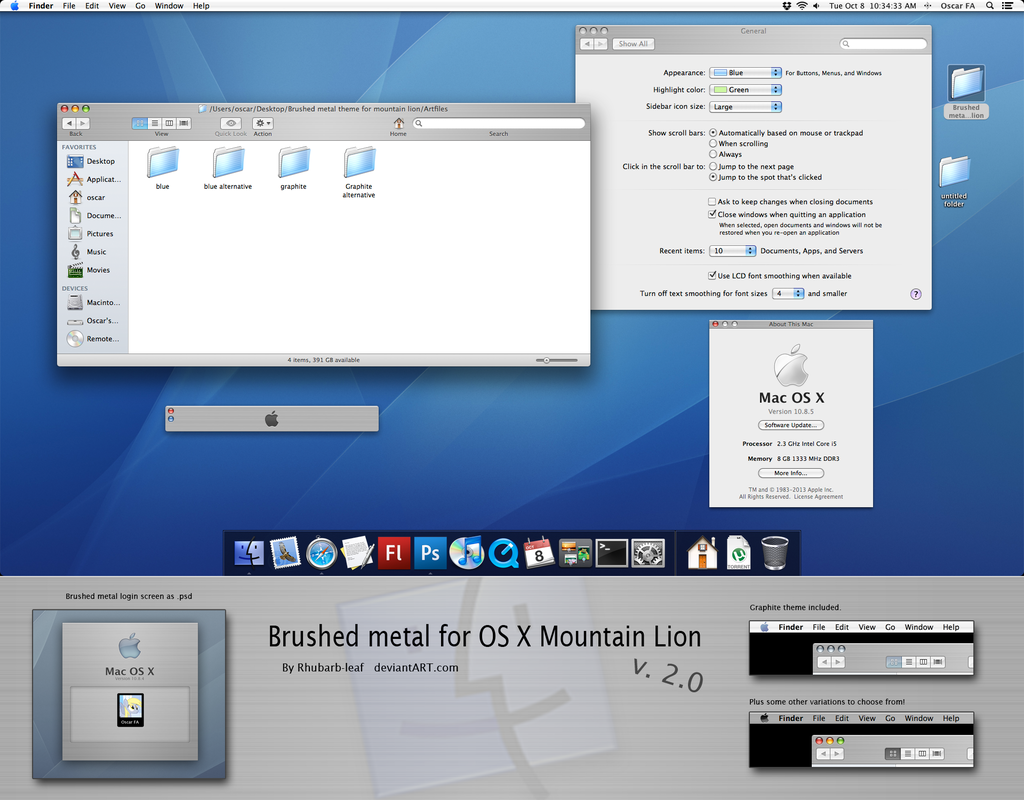Click 'More Info...' in About This Mac
Screen dimensions: 1024x800
coord(791,473)
